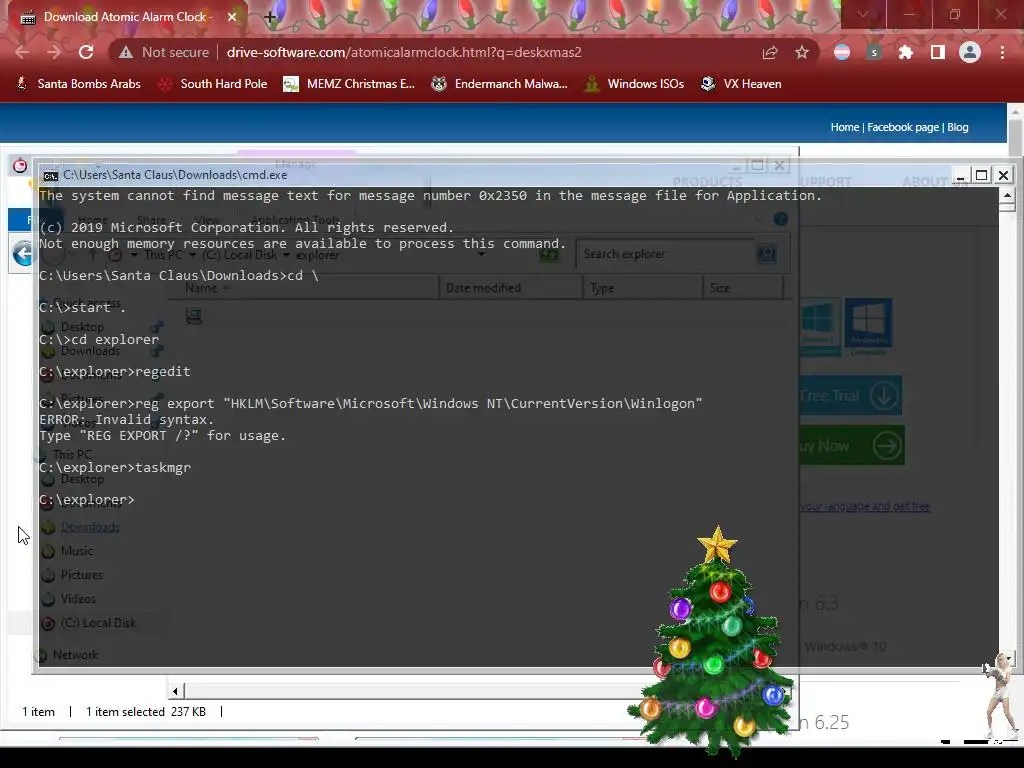Bookmark this page with the star
This screenshot has width=1024, height=768.
(x=802, y=52)
